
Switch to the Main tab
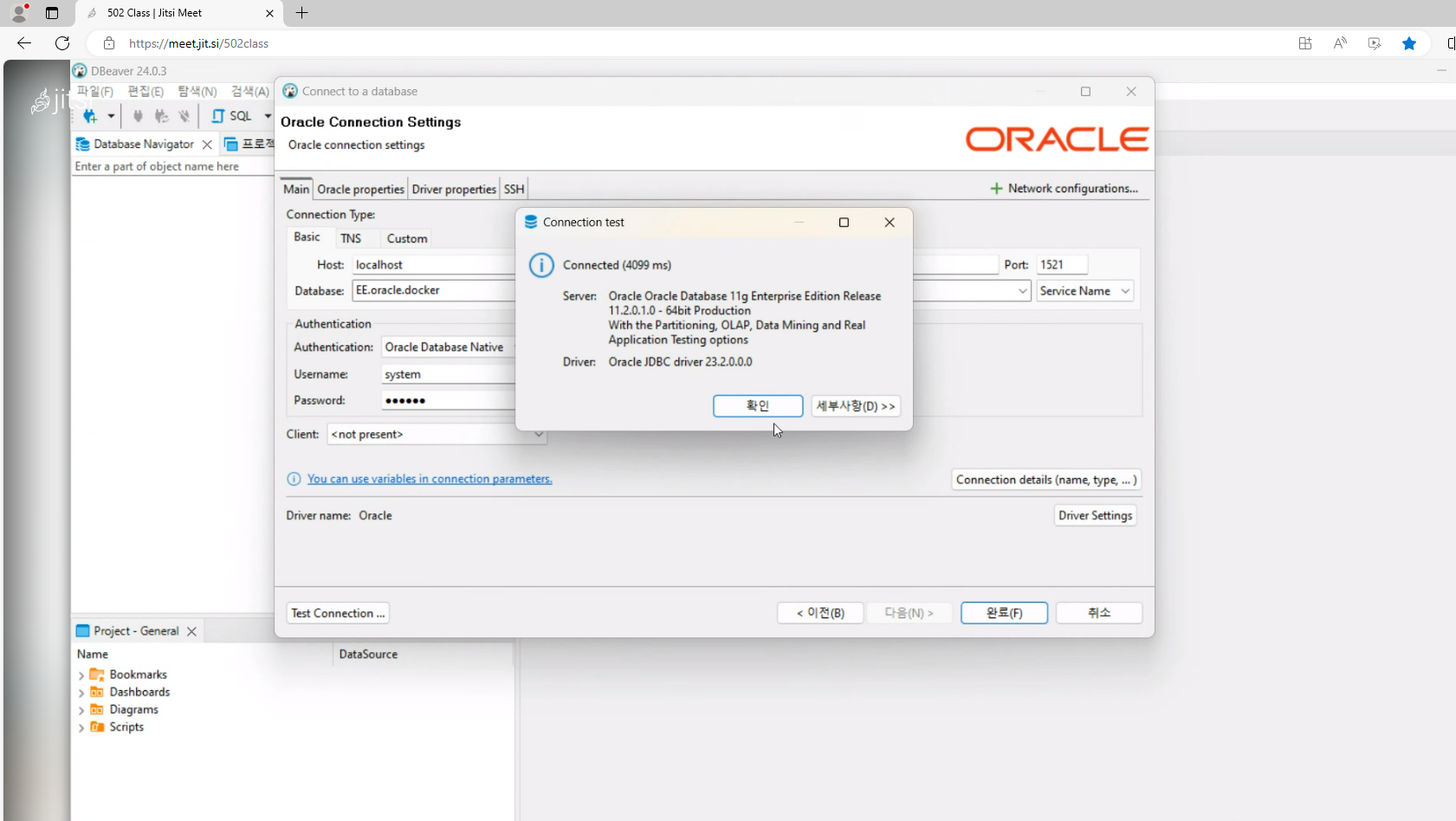pyautogui.click(x=296, y=189)
